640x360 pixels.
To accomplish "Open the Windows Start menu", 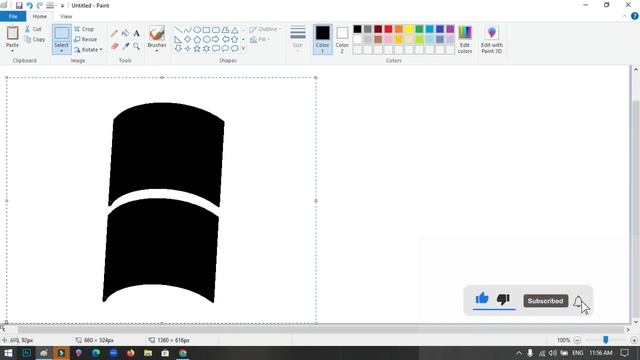I will pyautogui.click(x=8, y=353).
